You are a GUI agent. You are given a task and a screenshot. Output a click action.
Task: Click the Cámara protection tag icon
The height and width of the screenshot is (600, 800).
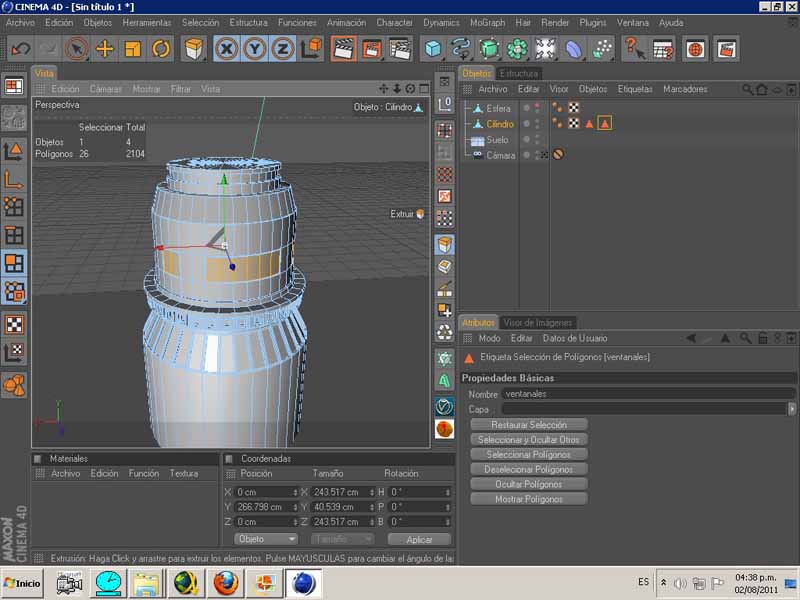(x=558, y=154)
